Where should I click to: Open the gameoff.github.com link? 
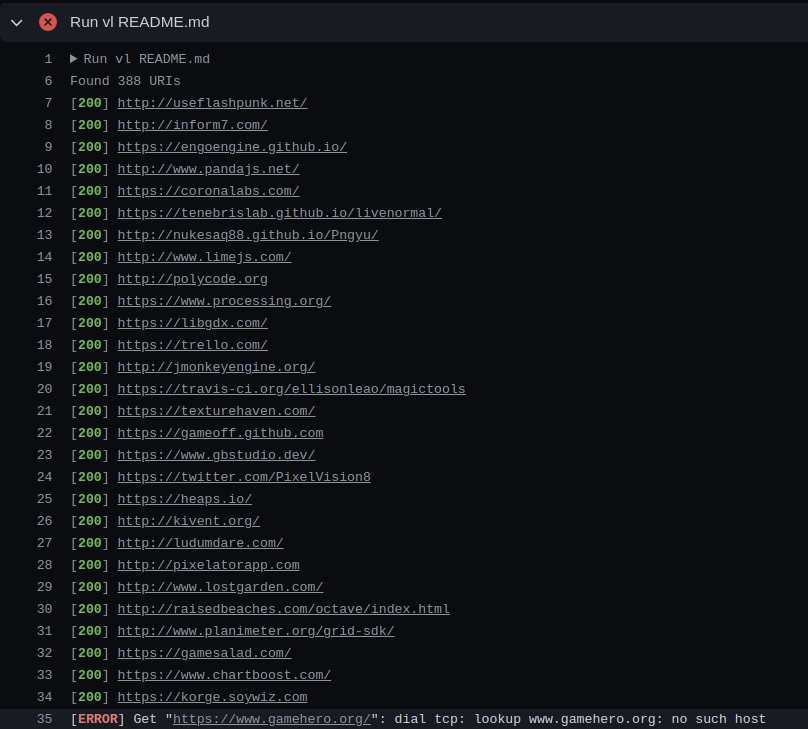pyautogui.click(x=221, y=433)
